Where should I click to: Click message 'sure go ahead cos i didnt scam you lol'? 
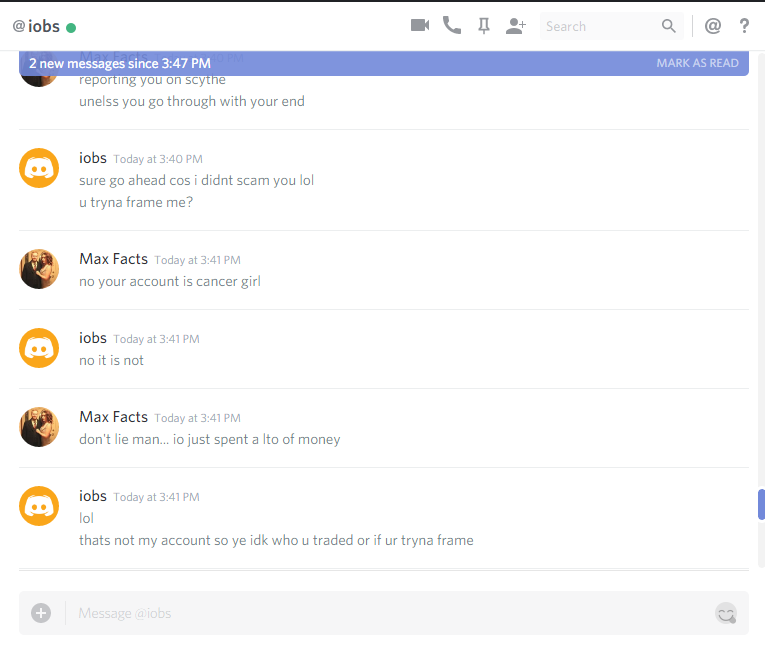coord(196,180)
